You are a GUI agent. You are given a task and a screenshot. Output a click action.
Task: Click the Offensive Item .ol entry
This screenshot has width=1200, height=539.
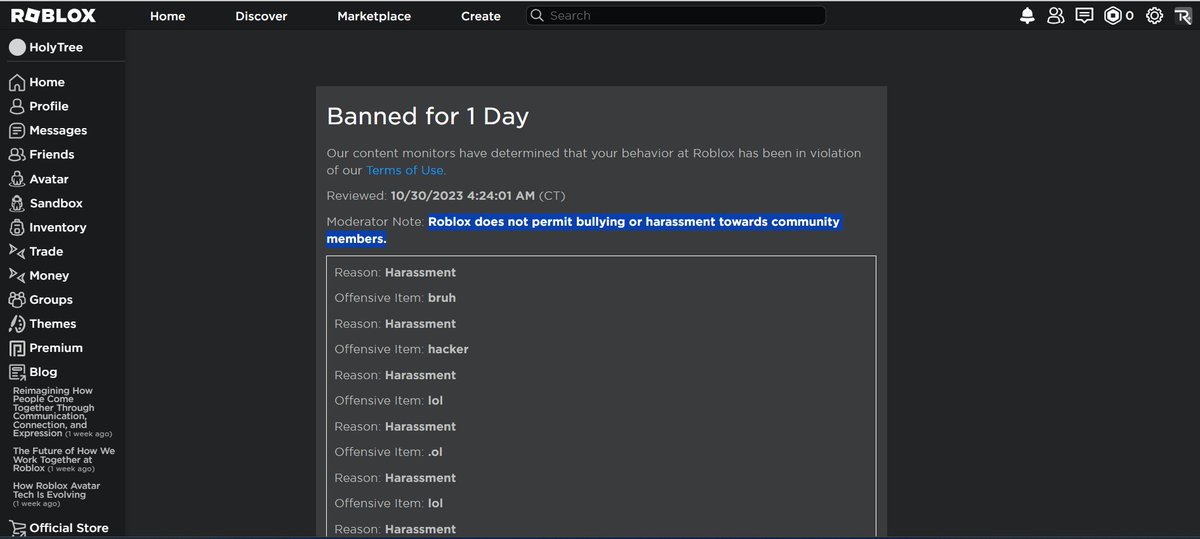(x=388, y=452)
